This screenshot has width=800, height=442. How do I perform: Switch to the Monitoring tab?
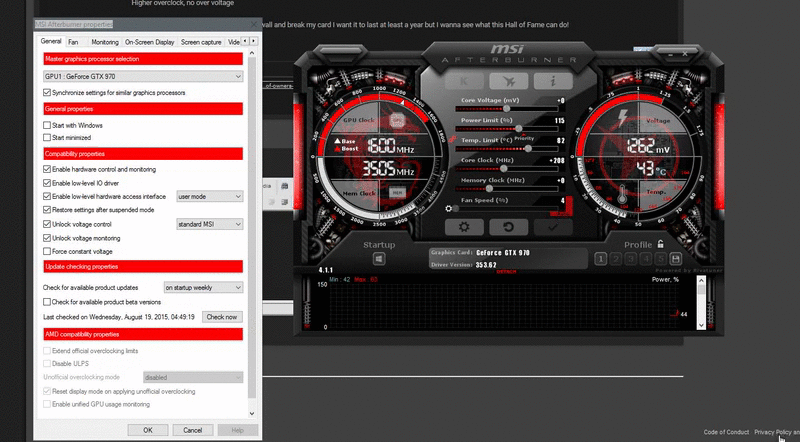105,42
